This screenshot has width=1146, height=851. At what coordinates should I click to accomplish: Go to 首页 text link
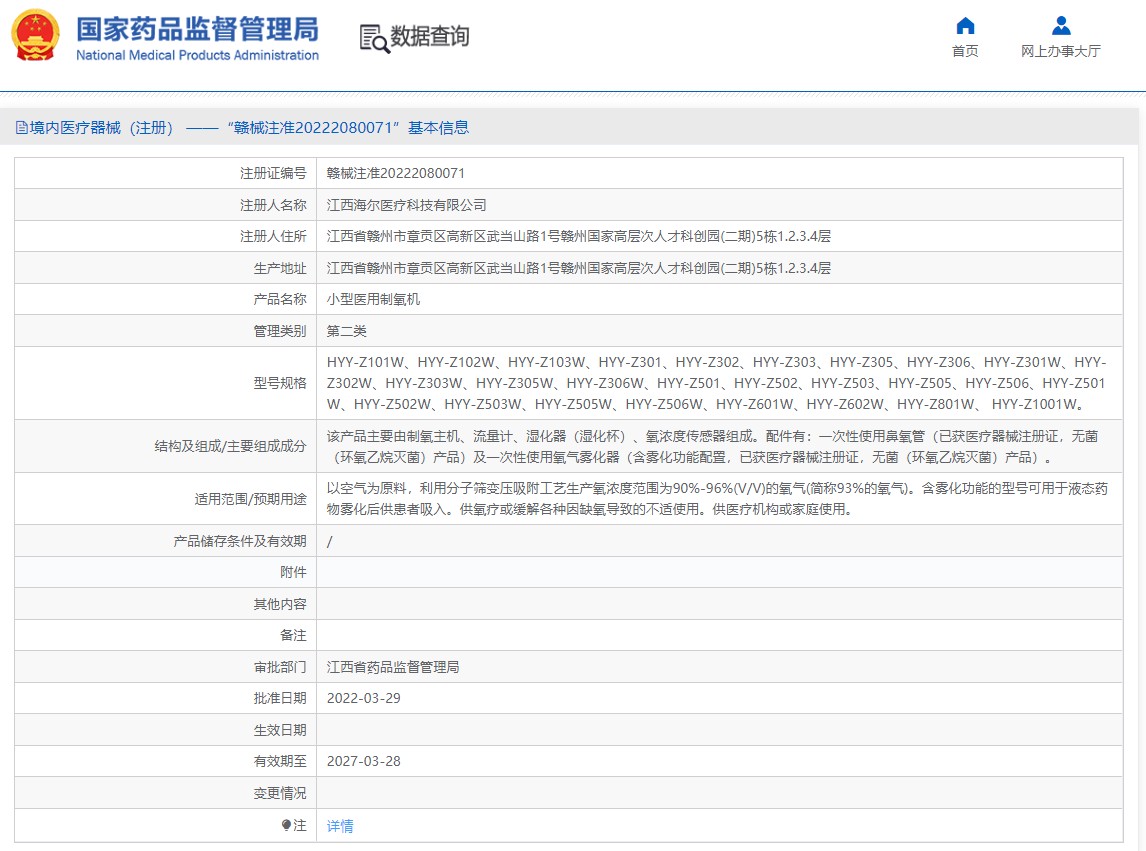point(965,51)
